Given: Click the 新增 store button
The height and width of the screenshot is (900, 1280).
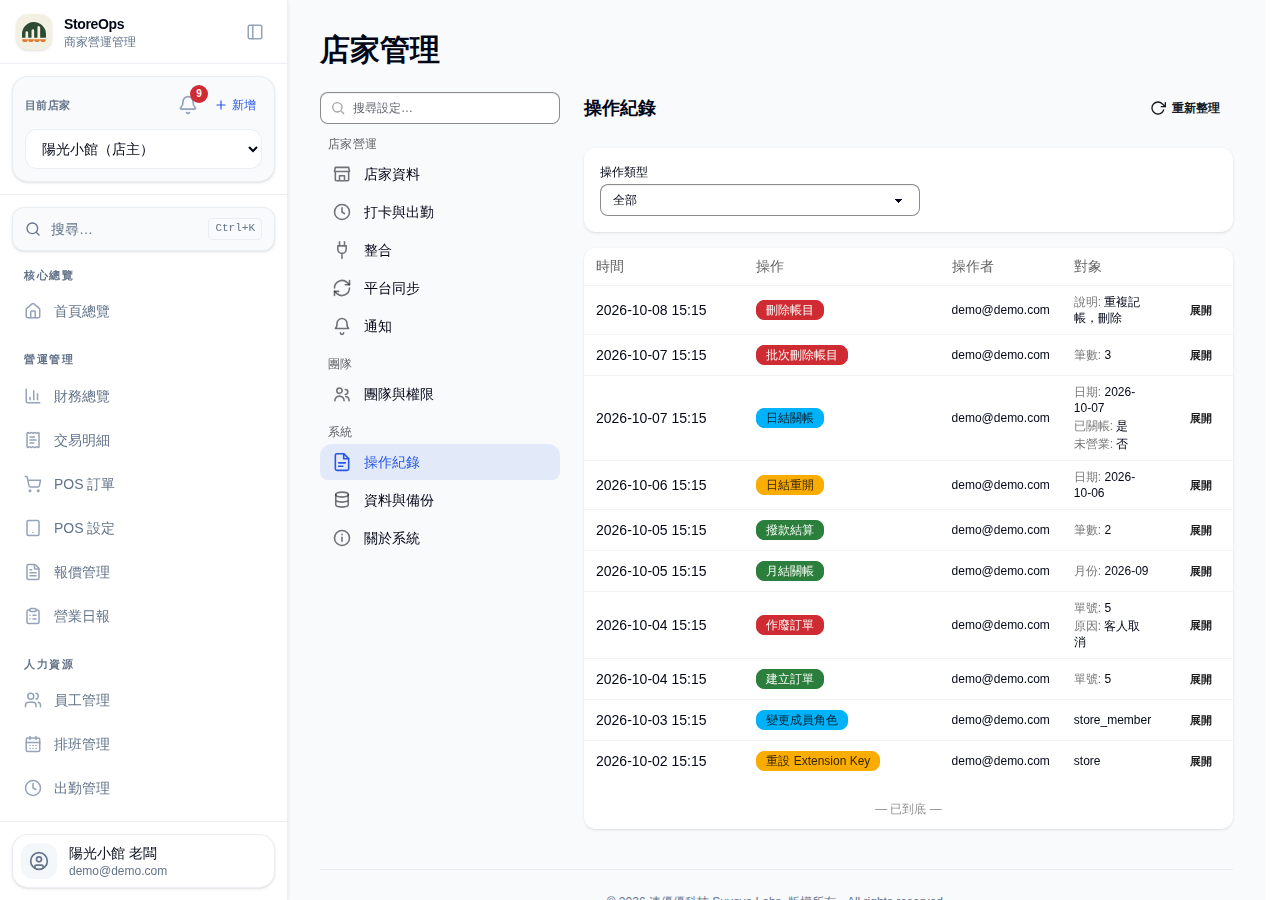Looking at the screenshot, I should click(235, 105).
